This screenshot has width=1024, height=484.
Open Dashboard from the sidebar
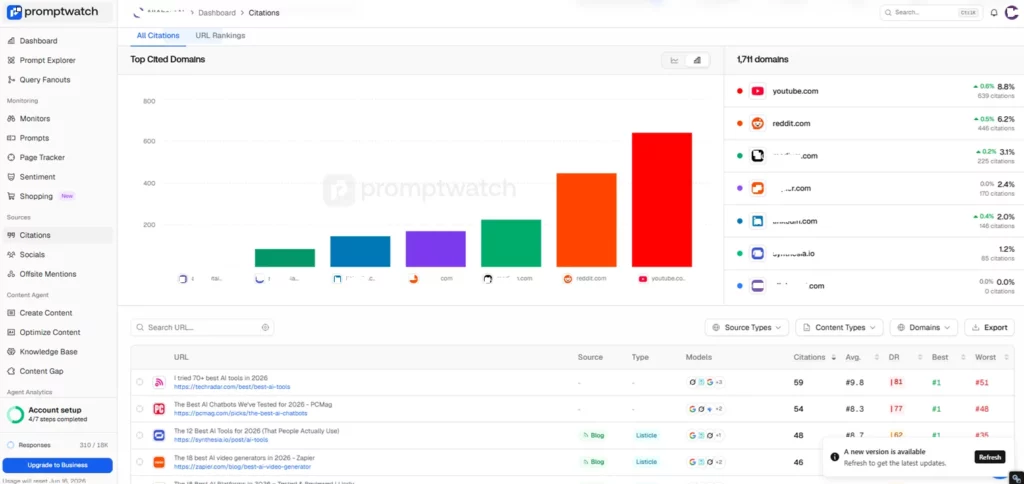coord(38,40)
